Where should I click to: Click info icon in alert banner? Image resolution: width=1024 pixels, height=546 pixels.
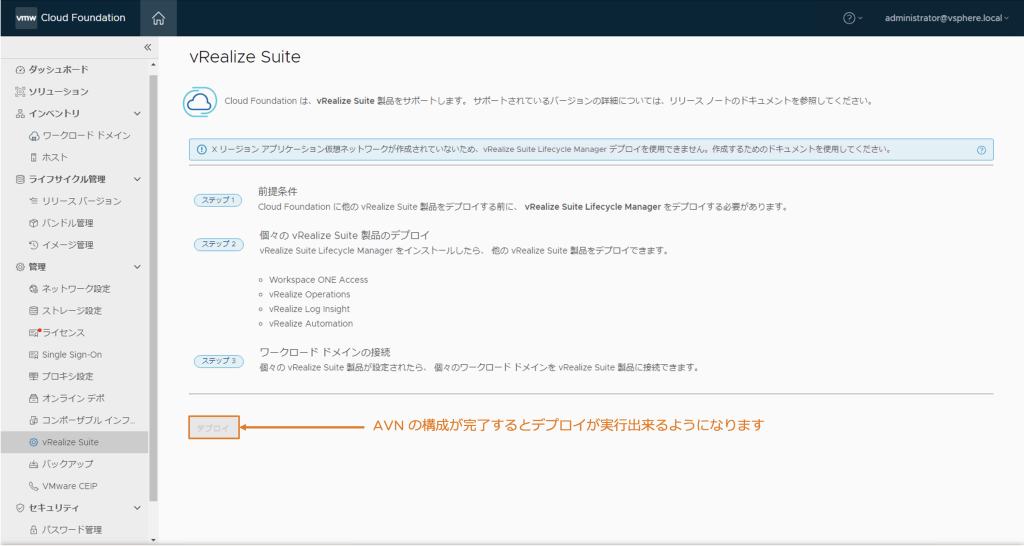pos(202,150)
